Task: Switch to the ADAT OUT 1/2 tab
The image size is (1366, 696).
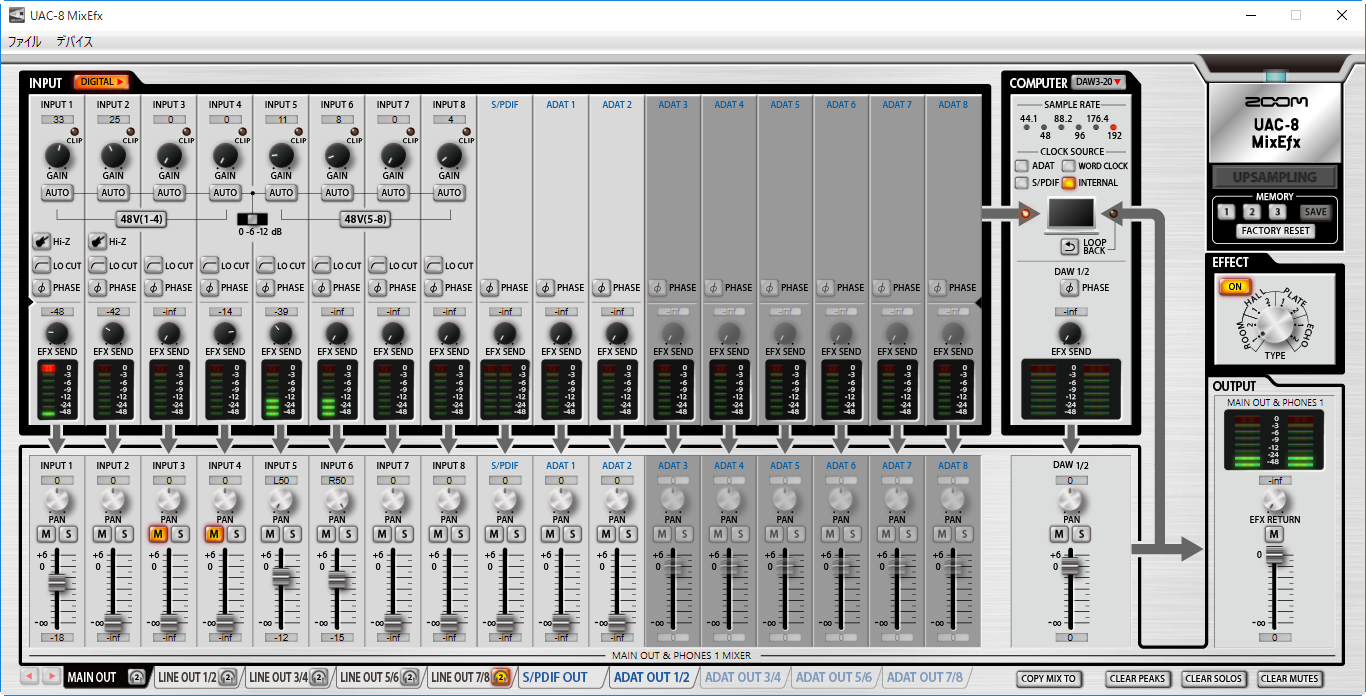Action: point(652,678)
